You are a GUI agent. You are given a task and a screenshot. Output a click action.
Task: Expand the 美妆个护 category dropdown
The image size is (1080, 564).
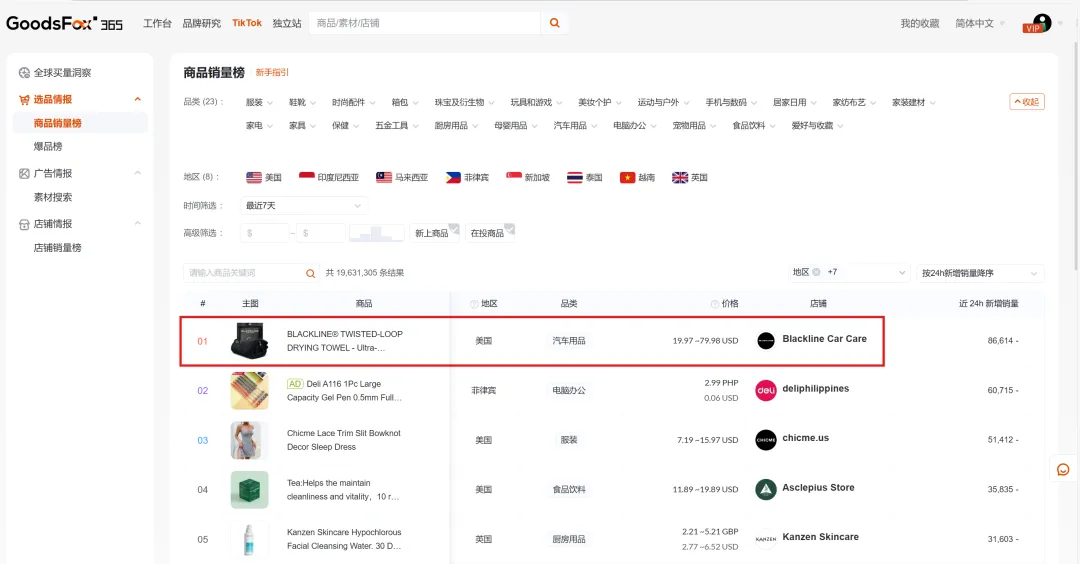coord(599,103)
